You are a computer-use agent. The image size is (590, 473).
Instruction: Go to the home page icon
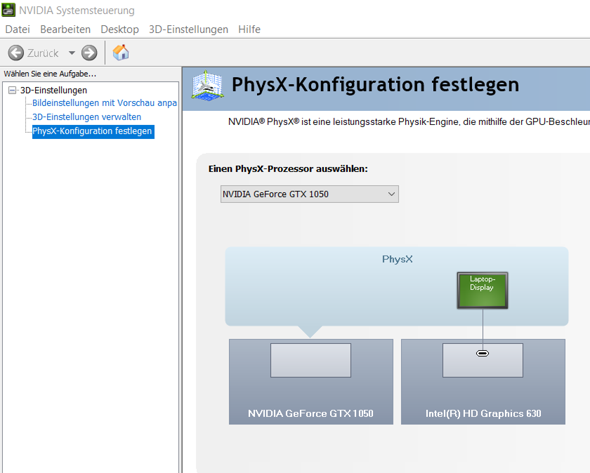pyautogui.click(x=121, y=53)
